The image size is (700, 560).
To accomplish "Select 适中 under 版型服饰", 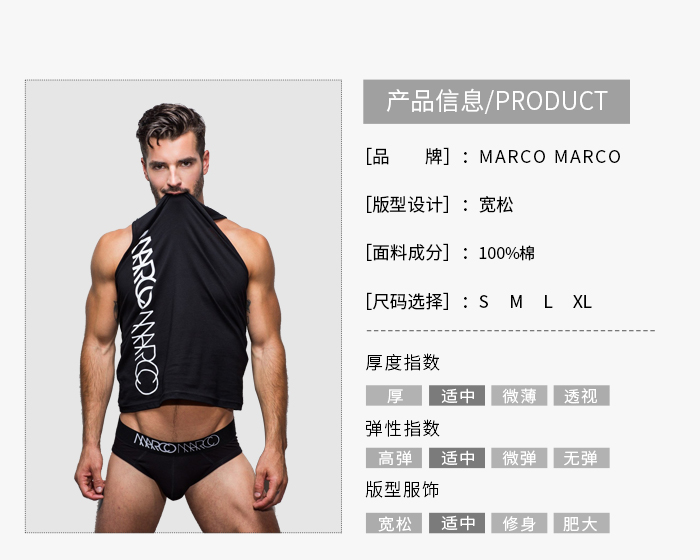I will 457,523.
